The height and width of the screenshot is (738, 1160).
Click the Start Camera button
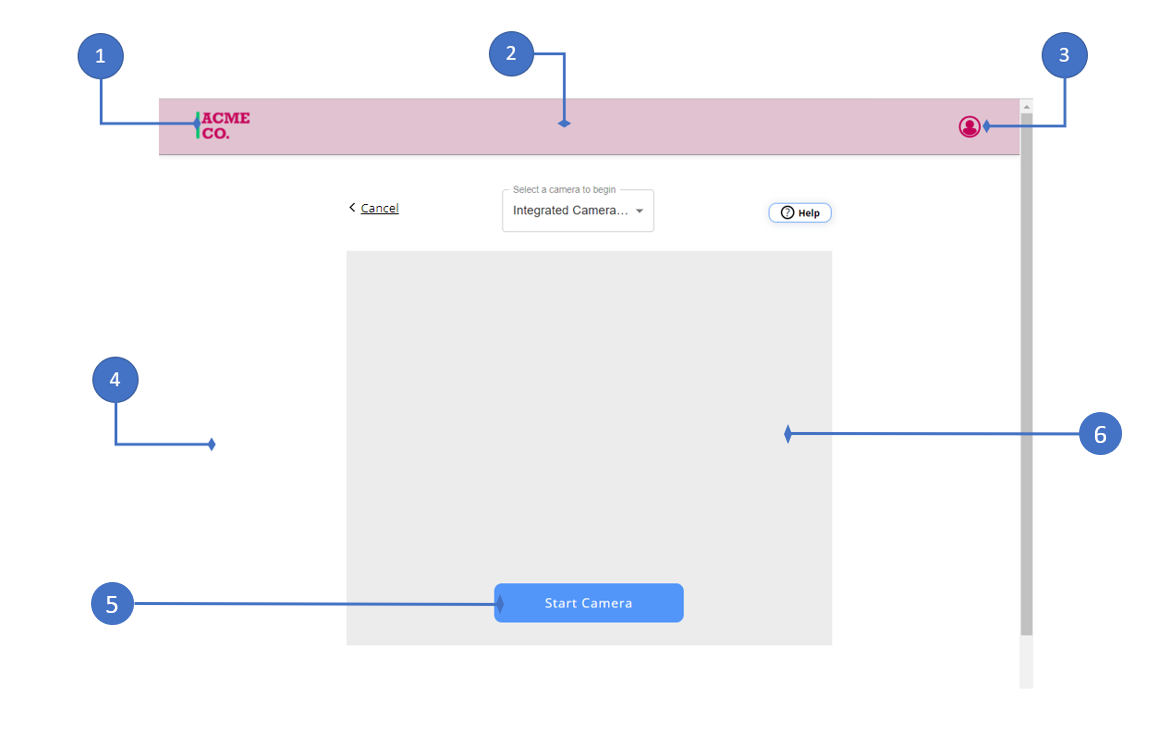click(x=589, y=603)
